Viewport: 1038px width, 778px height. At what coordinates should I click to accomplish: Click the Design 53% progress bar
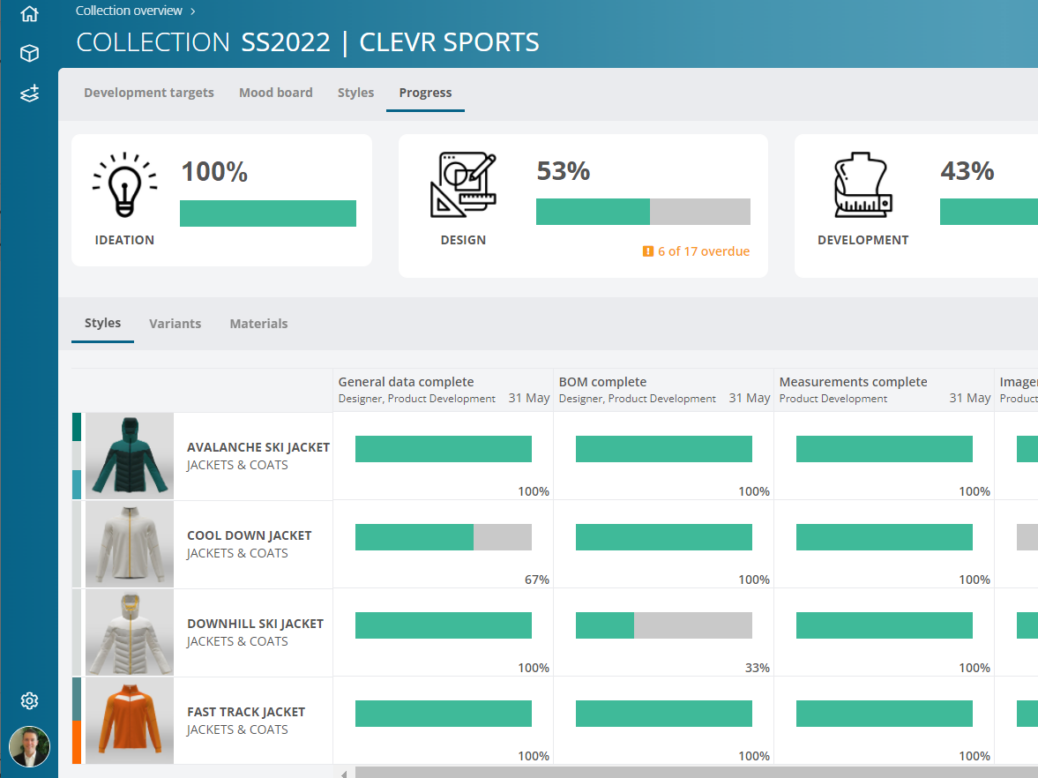tap(643, 212)
